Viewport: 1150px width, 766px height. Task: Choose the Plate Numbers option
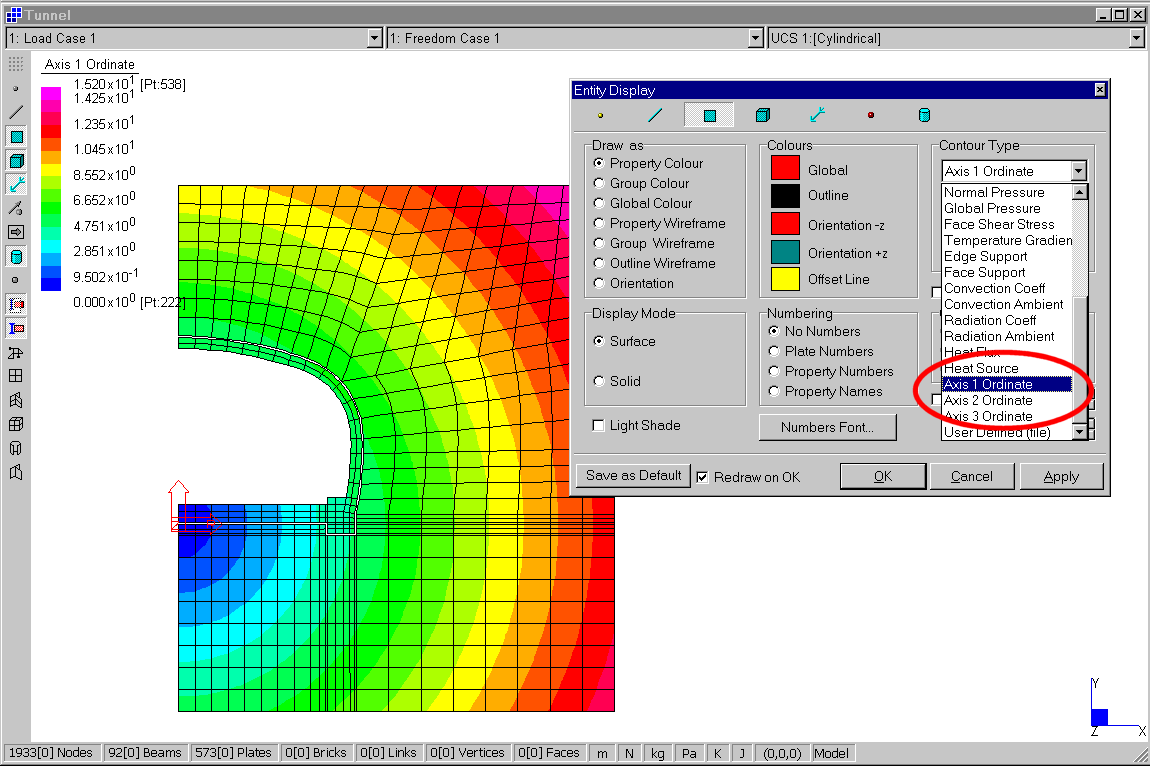click(x=774, y=351)
